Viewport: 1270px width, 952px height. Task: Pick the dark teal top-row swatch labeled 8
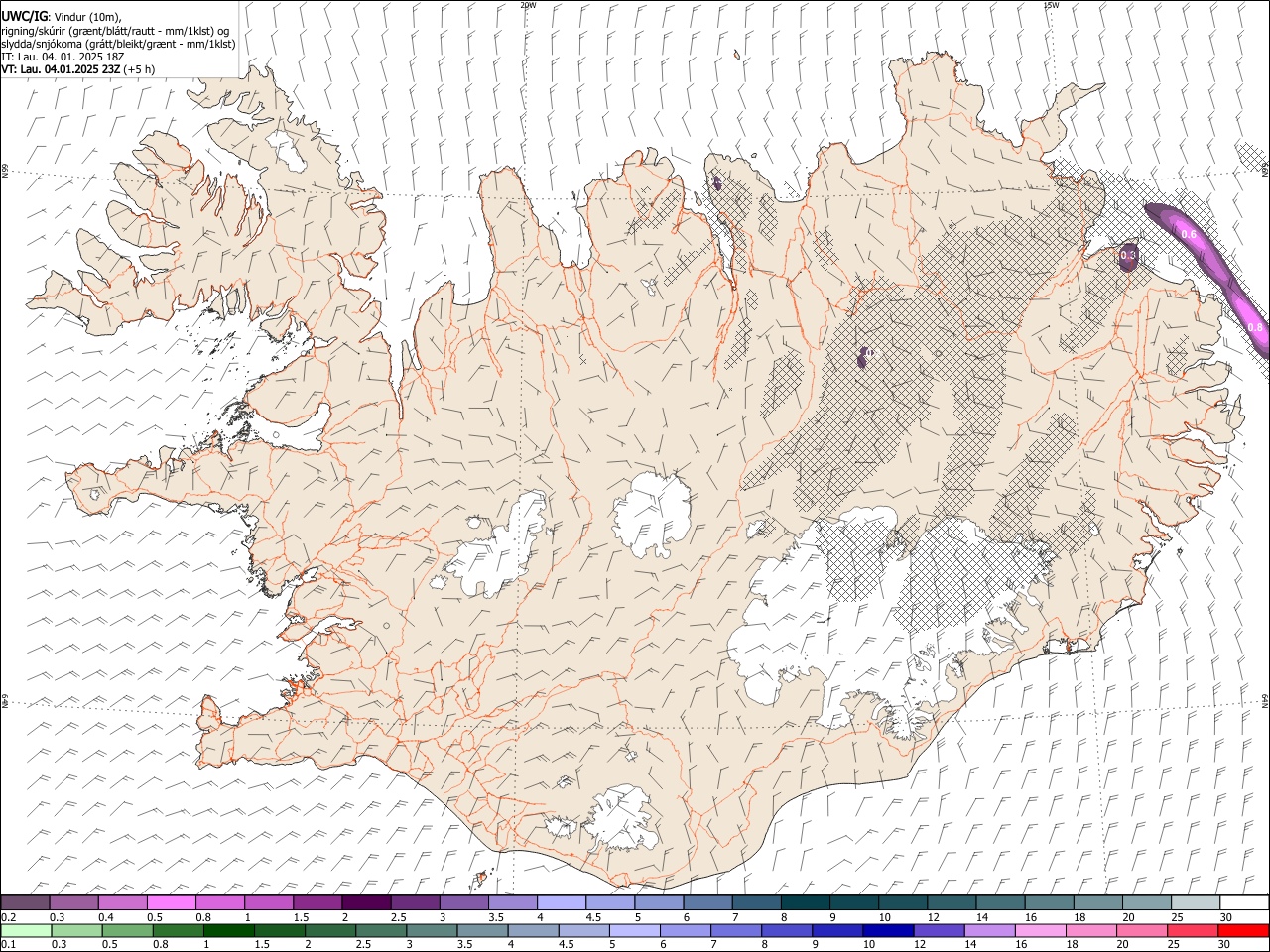click(805, 902)
